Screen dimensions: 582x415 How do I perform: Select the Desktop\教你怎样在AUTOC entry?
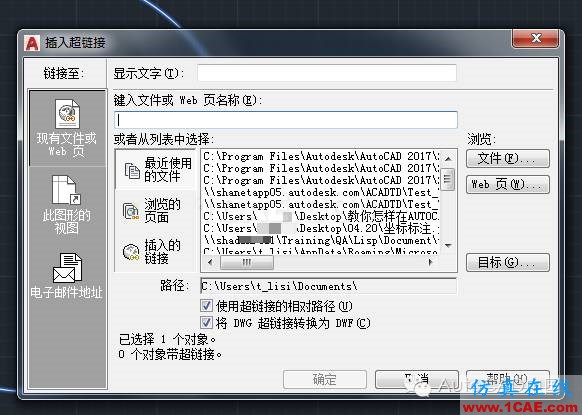click(x=321, y=216)
